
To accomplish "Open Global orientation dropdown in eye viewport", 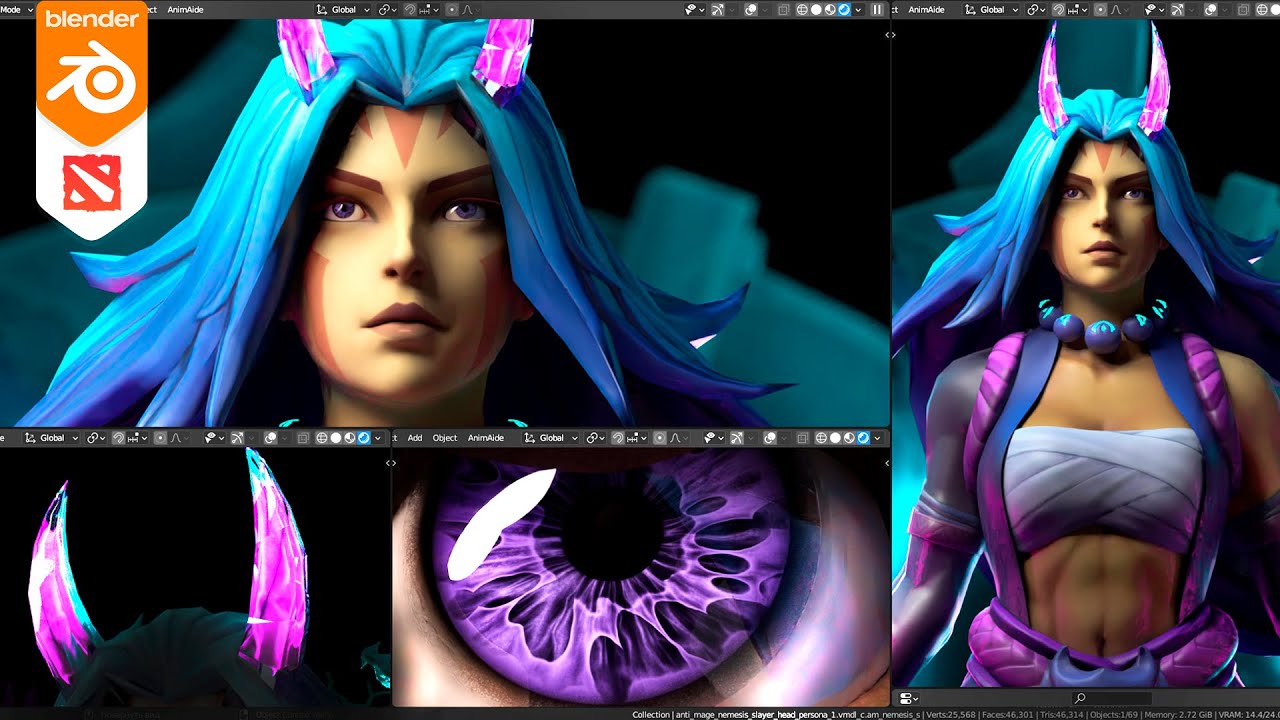I will coord(551,438).
